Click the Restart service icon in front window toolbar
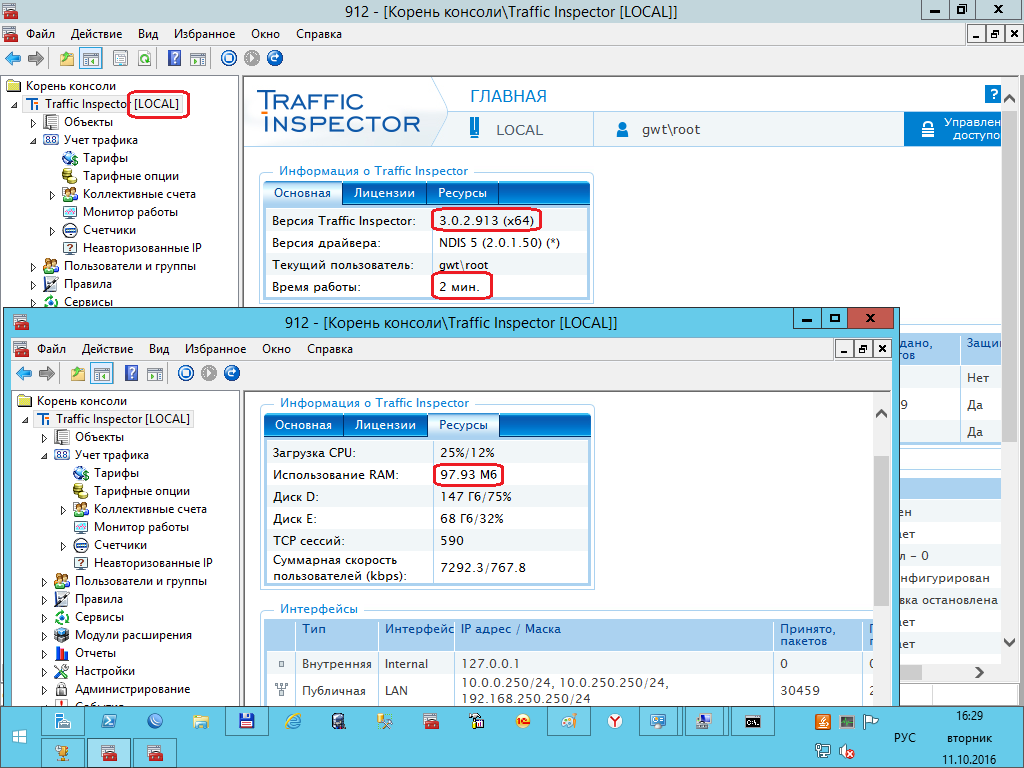 coord(232,373)
